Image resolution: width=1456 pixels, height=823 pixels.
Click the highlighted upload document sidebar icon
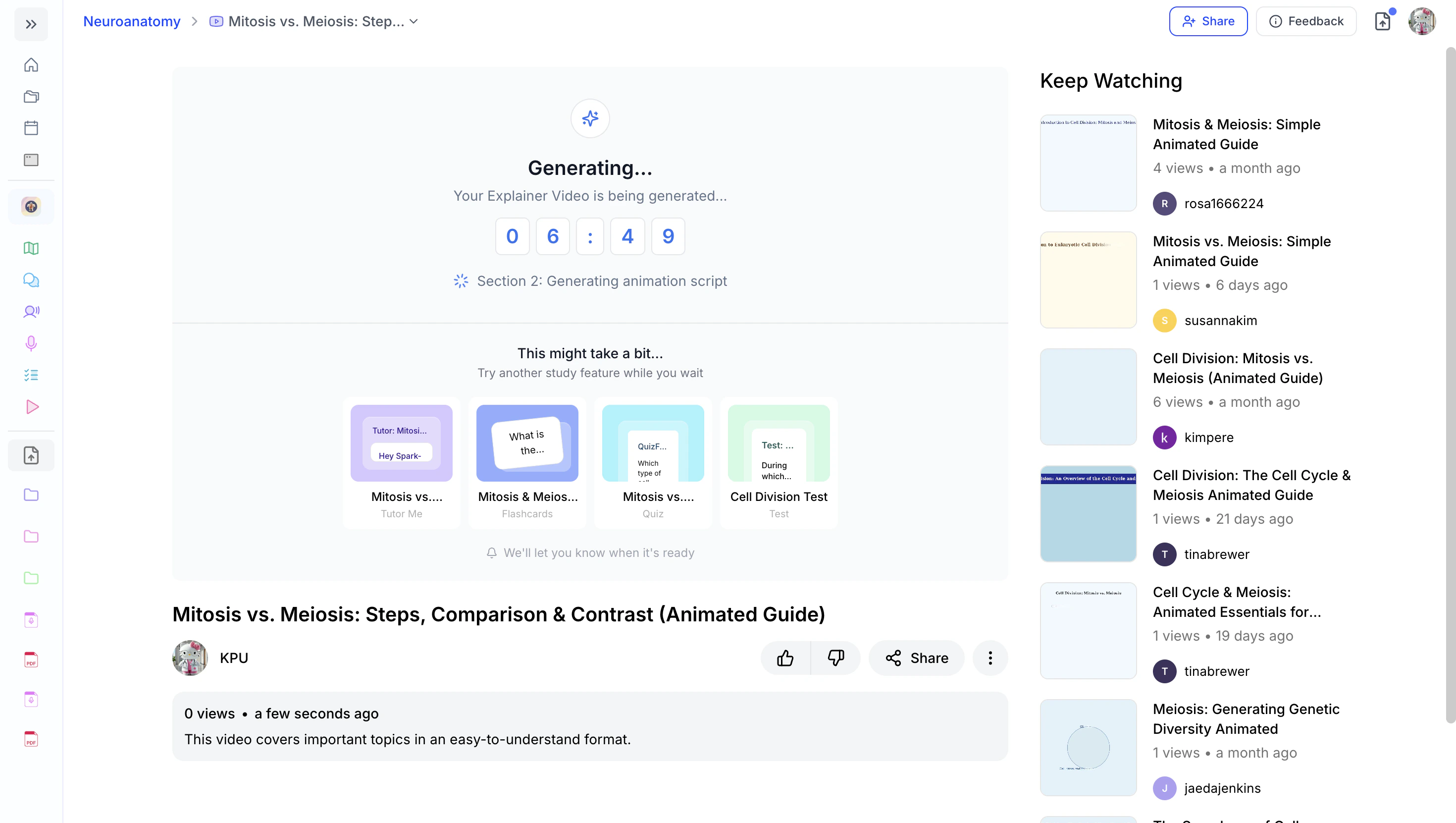[x=31, y=455]
